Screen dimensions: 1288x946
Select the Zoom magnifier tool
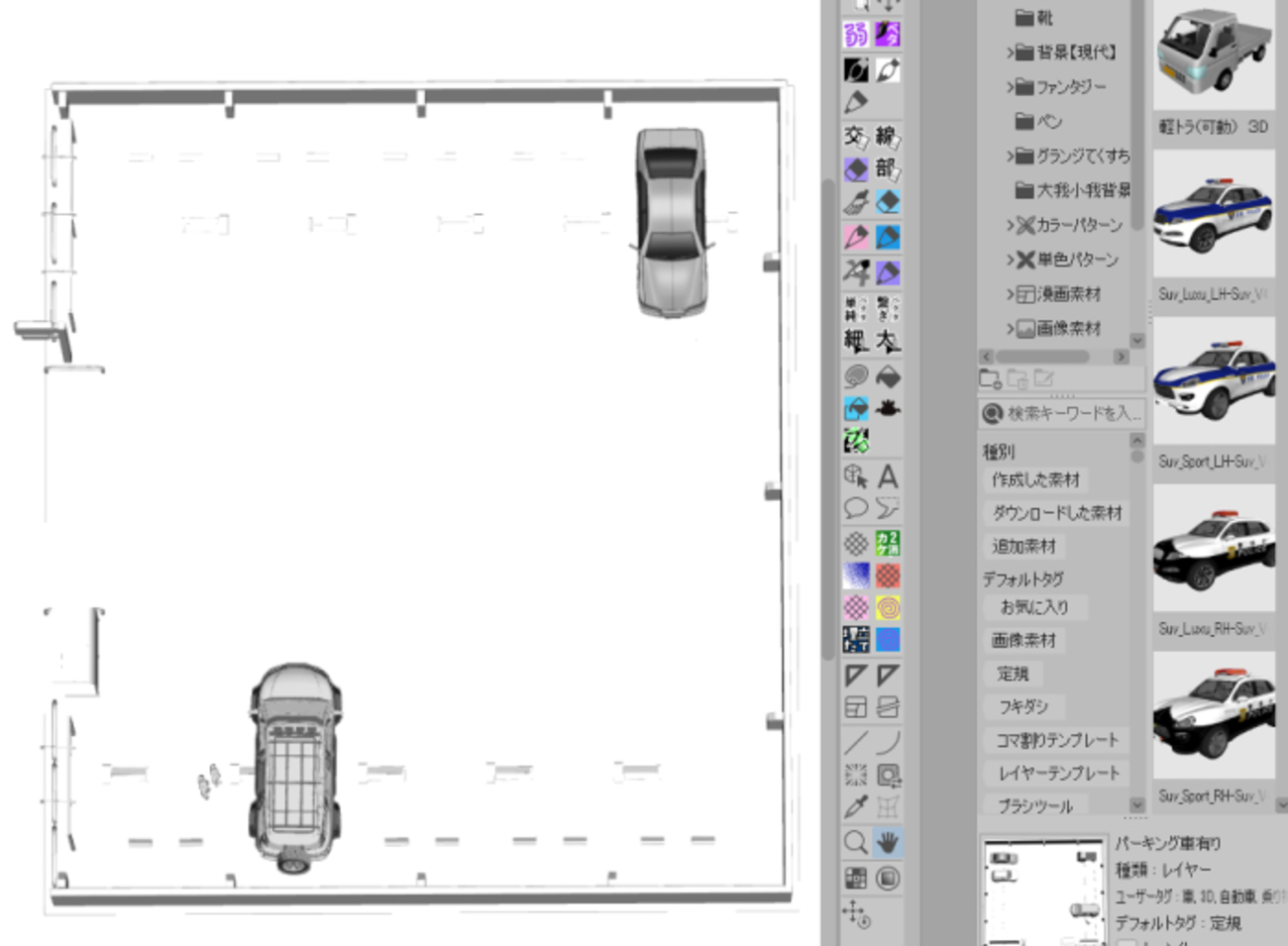[856, 843]
